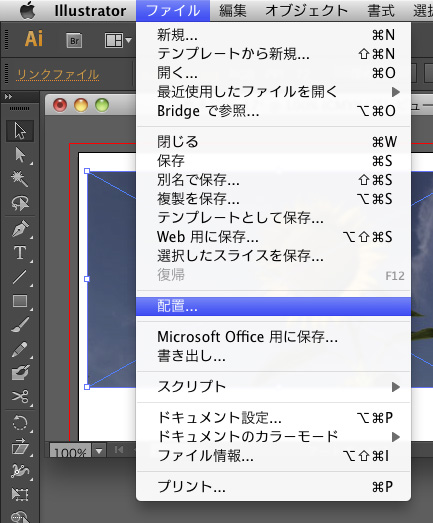Choose 別名で保存...

click(x=273, y=180)
